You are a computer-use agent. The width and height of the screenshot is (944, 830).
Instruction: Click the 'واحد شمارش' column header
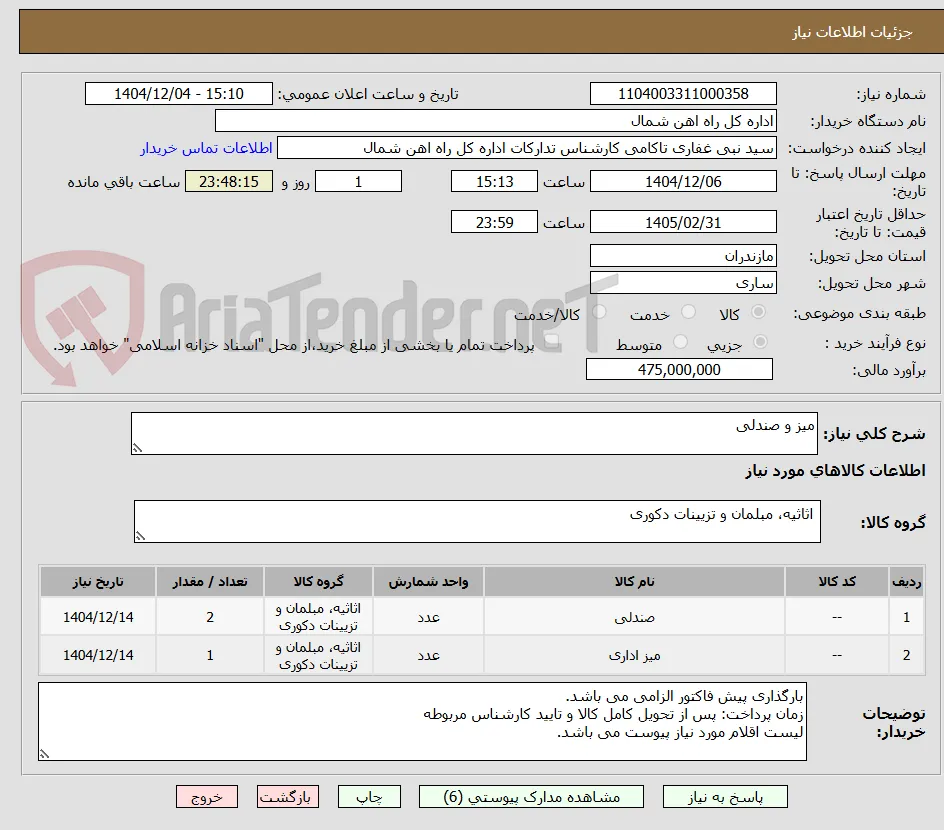[428, 581]
